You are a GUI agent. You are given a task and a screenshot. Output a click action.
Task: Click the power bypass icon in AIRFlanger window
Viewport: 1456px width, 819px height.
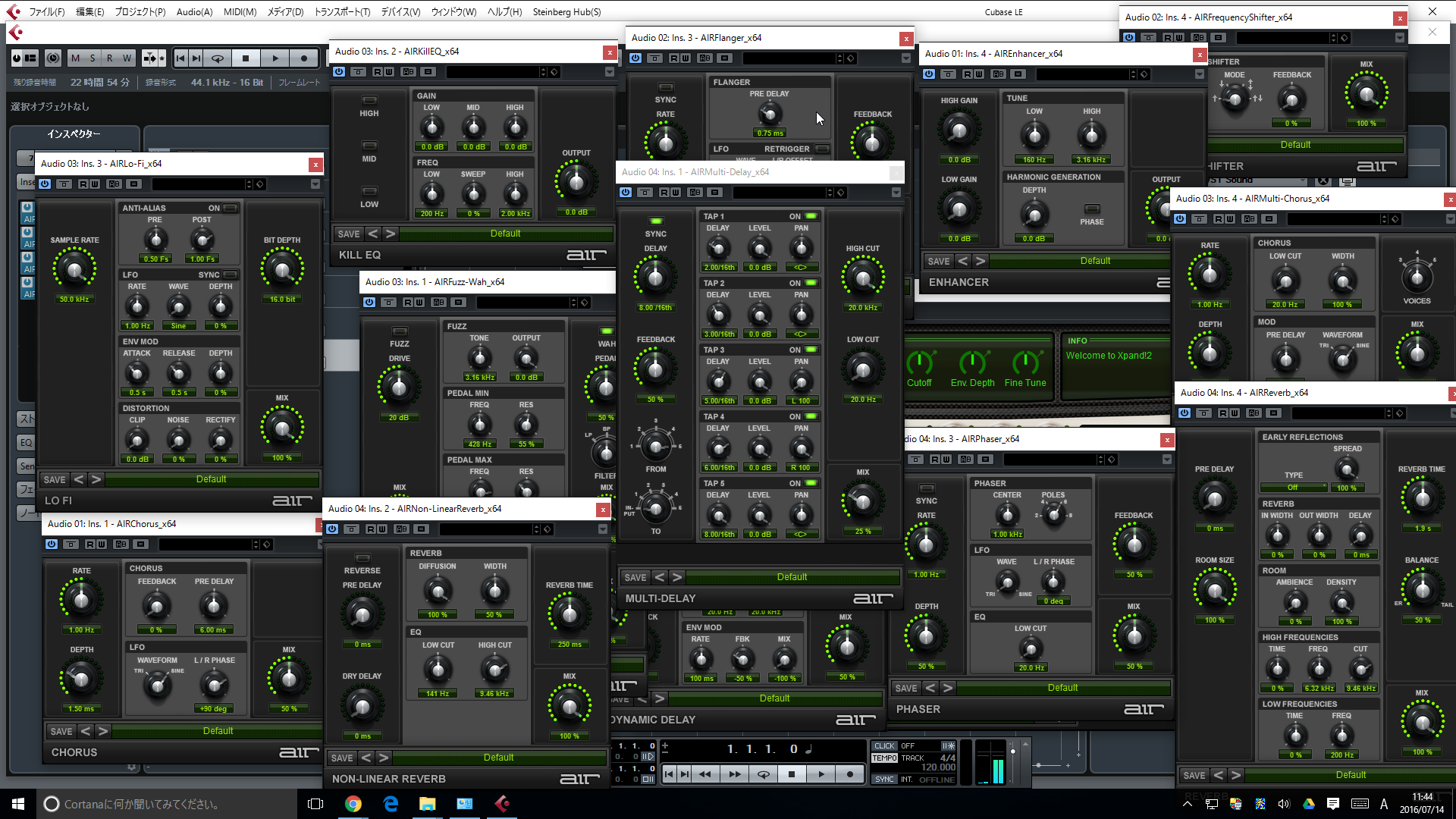635,58
